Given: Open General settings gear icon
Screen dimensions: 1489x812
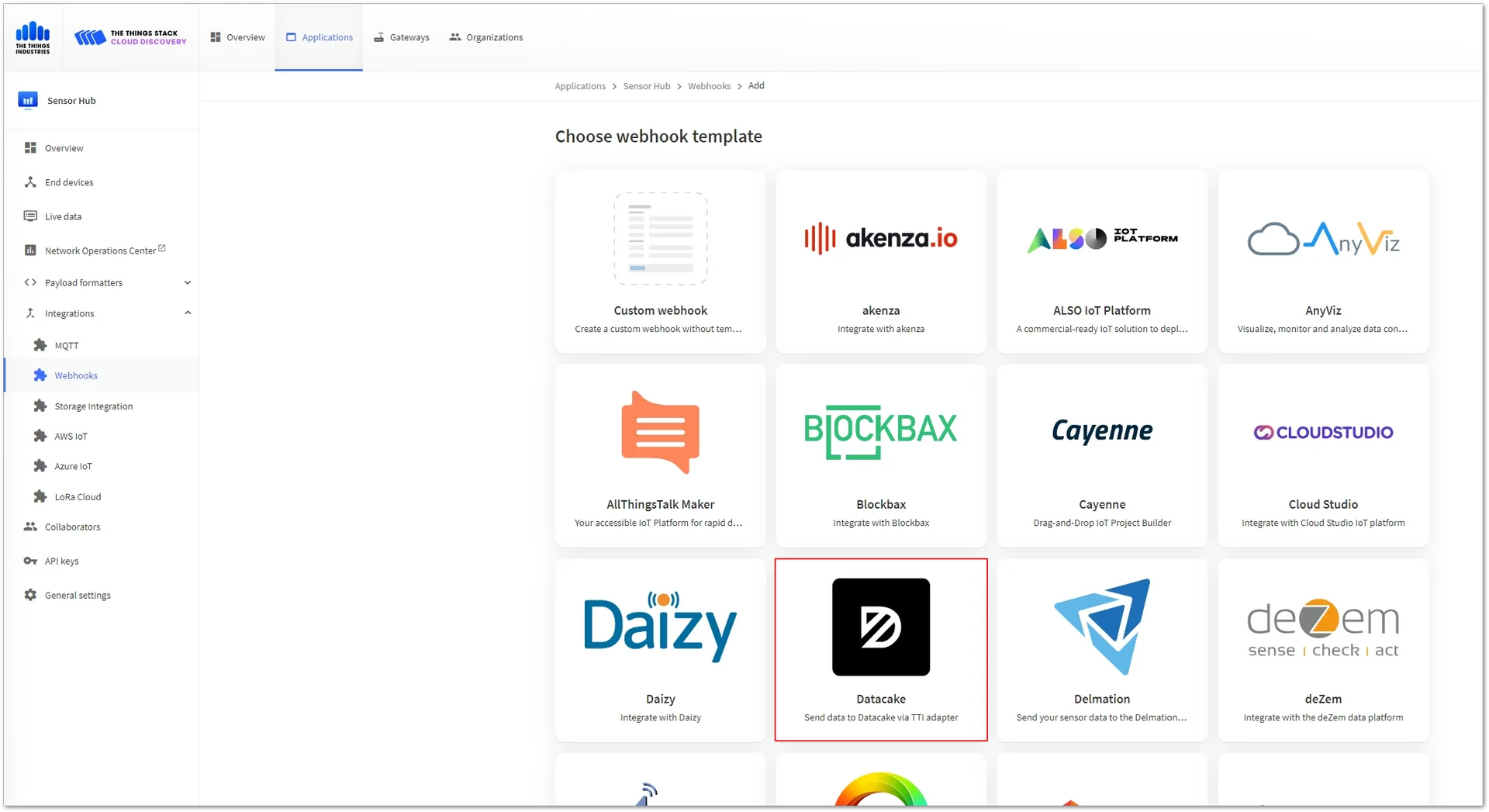Looking at the screenshot, I should (30, 595).
